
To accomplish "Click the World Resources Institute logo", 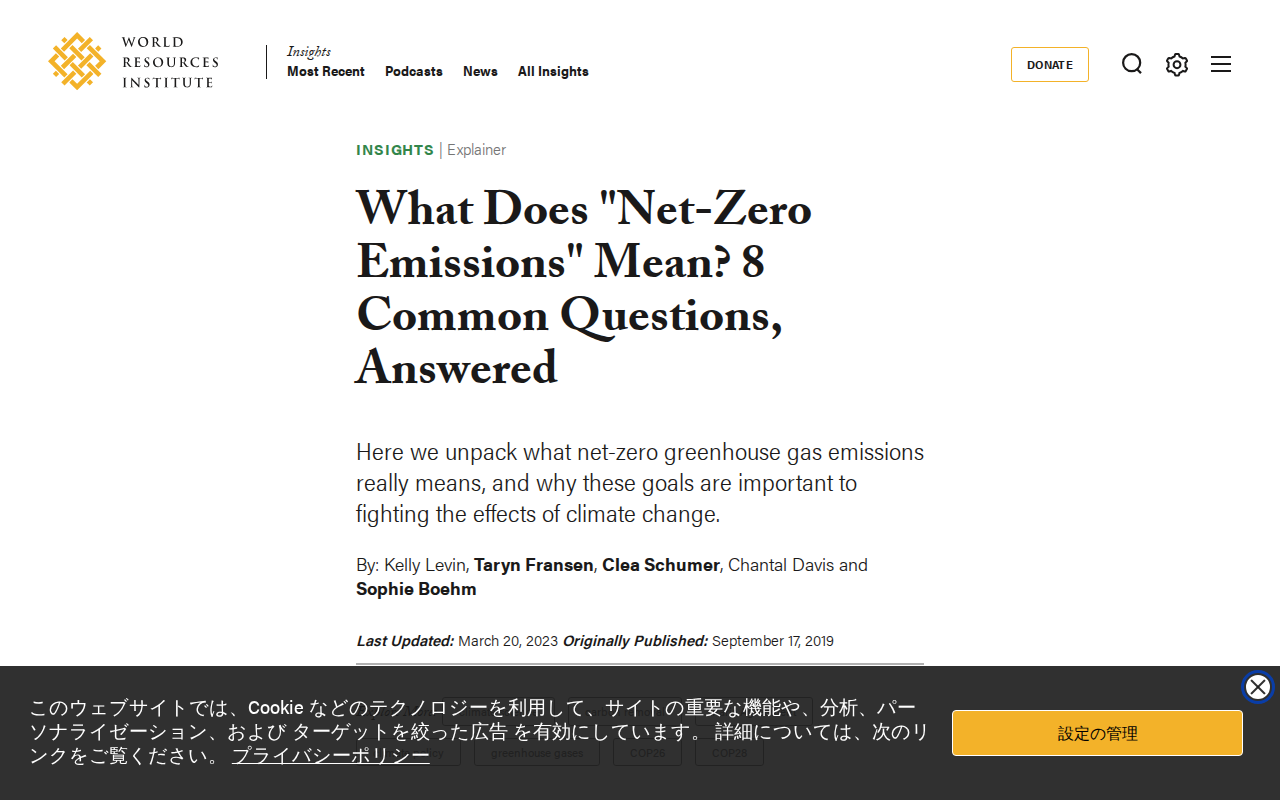I will coord(133,62).
